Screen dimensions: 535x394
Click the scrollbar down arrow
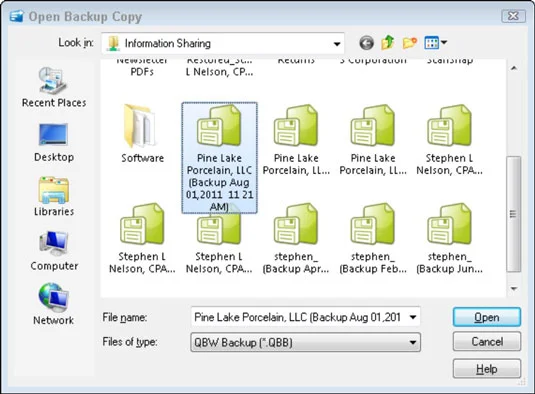(514, 289)
